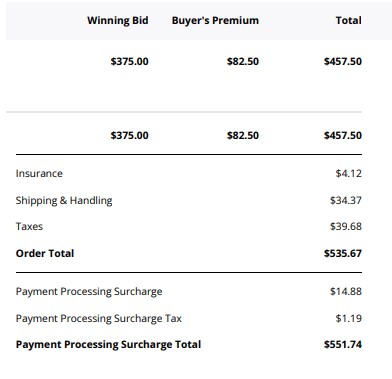
Task: Select the first row $82.50 buyer's premium
Action: coord(243,61)
